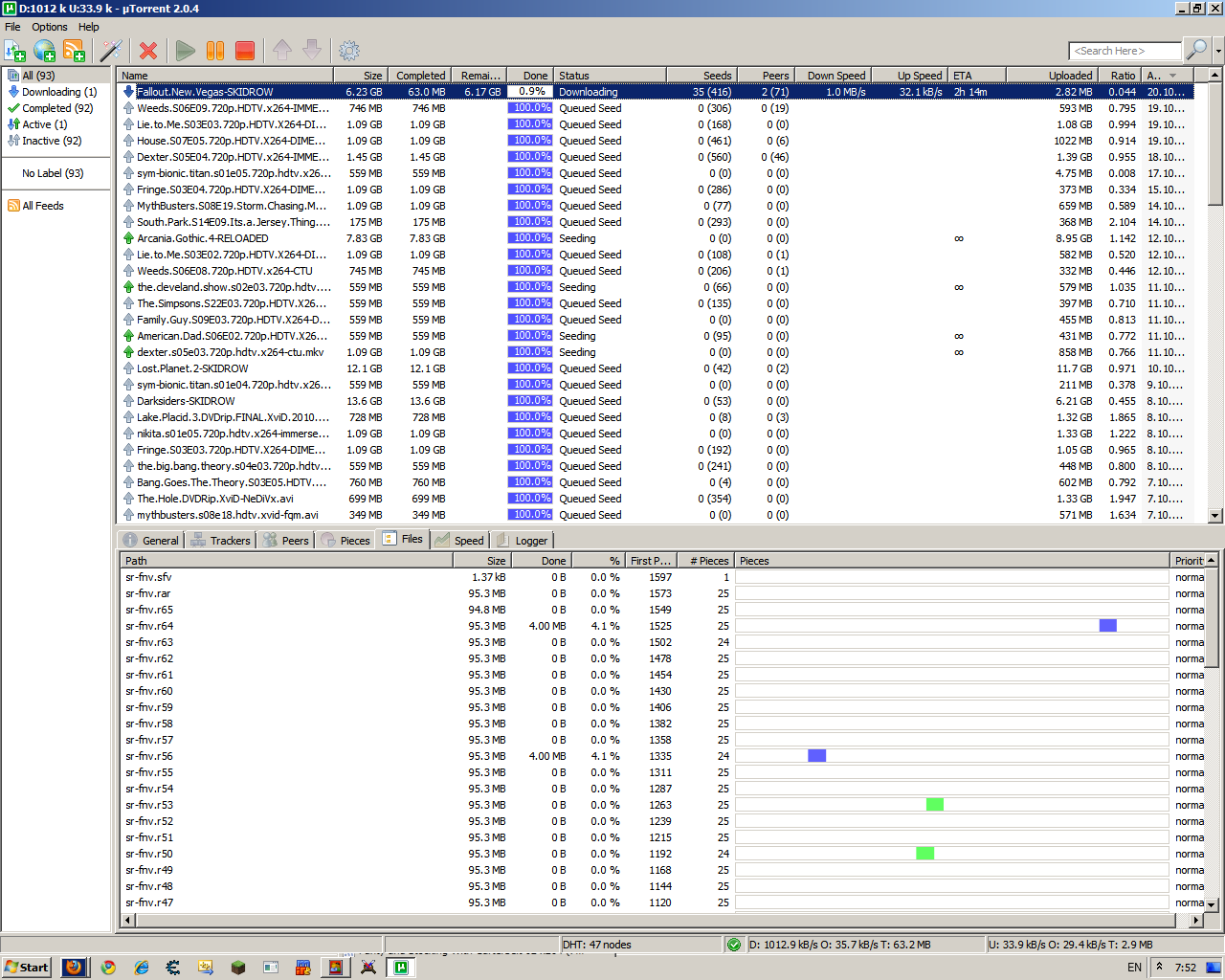
Task: Click the Add RSS Feed icon
Action: (x=74, y=51)
